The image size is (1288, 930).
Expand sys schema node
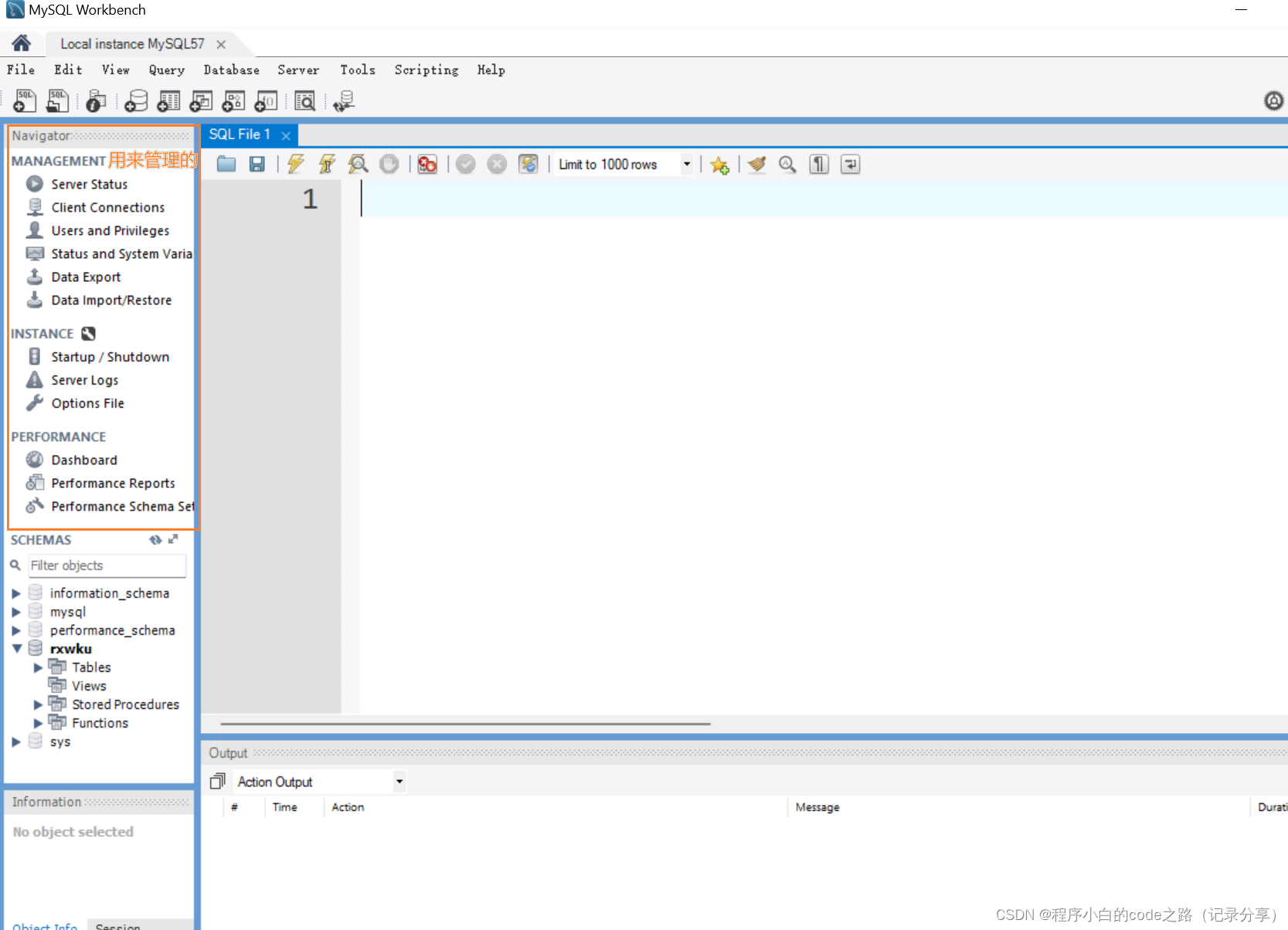point(16,742)
